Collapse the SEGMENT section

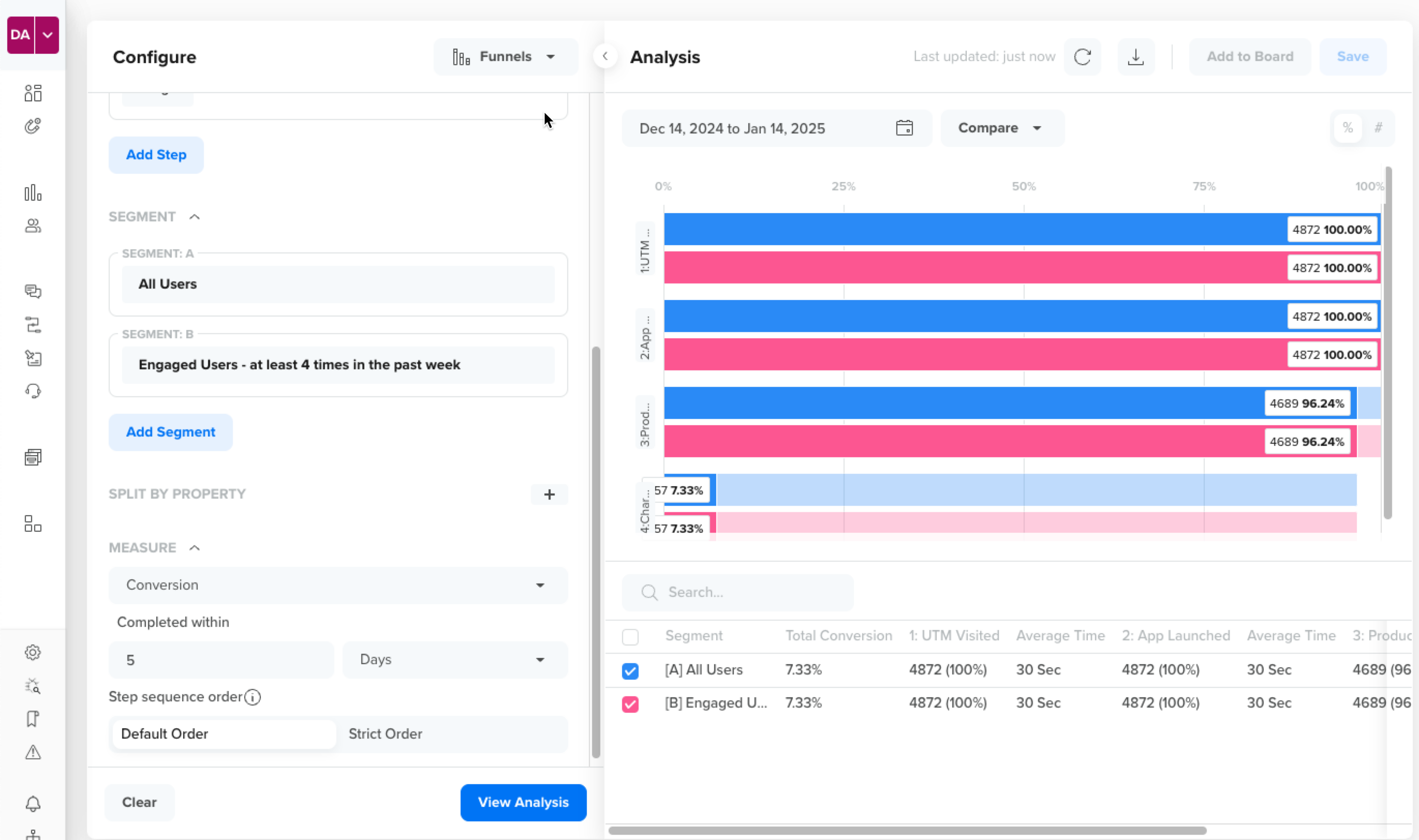click(194, 217)
